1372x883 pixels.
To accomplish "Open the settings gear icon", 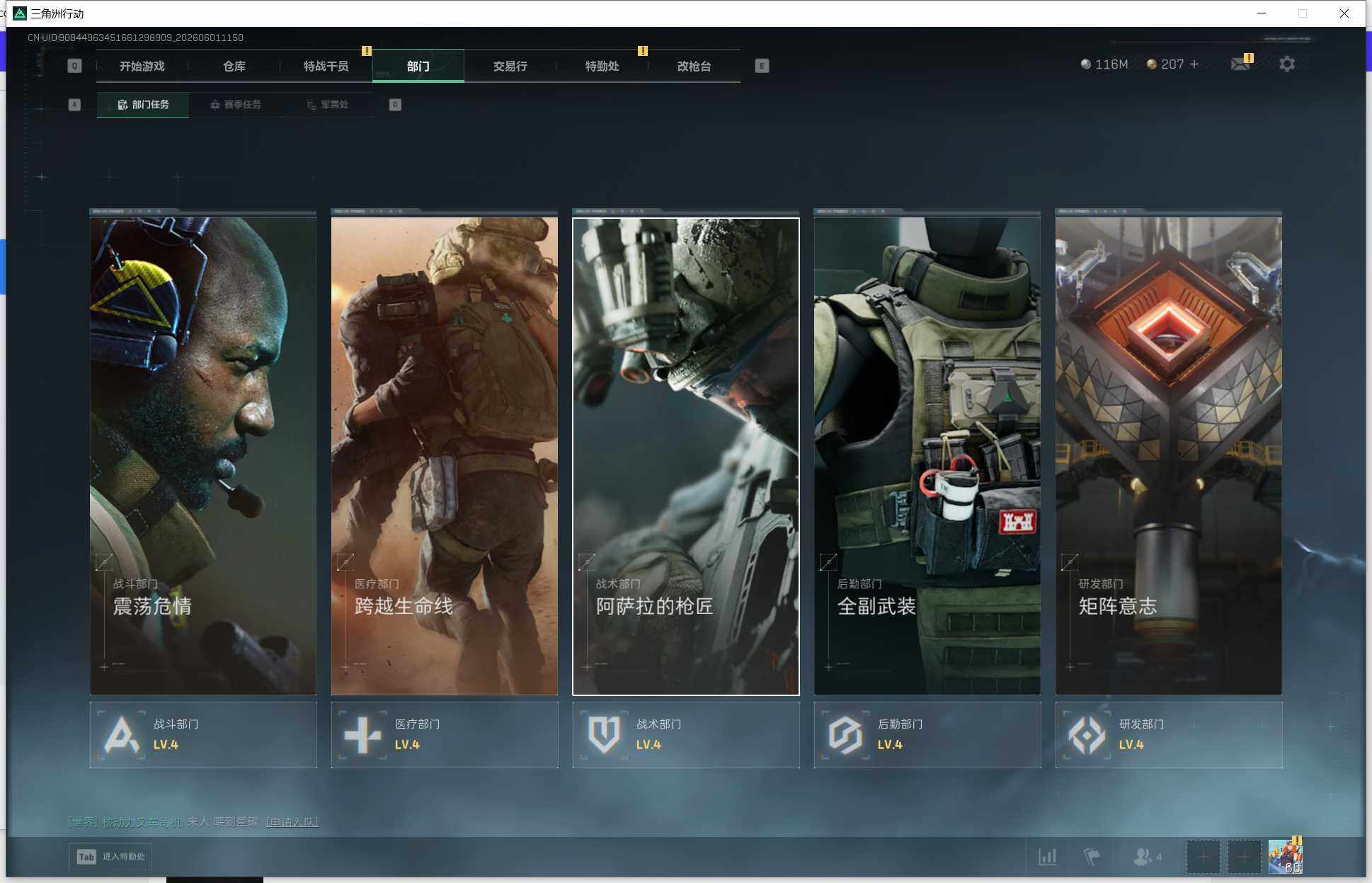I will coord(1287,64).
